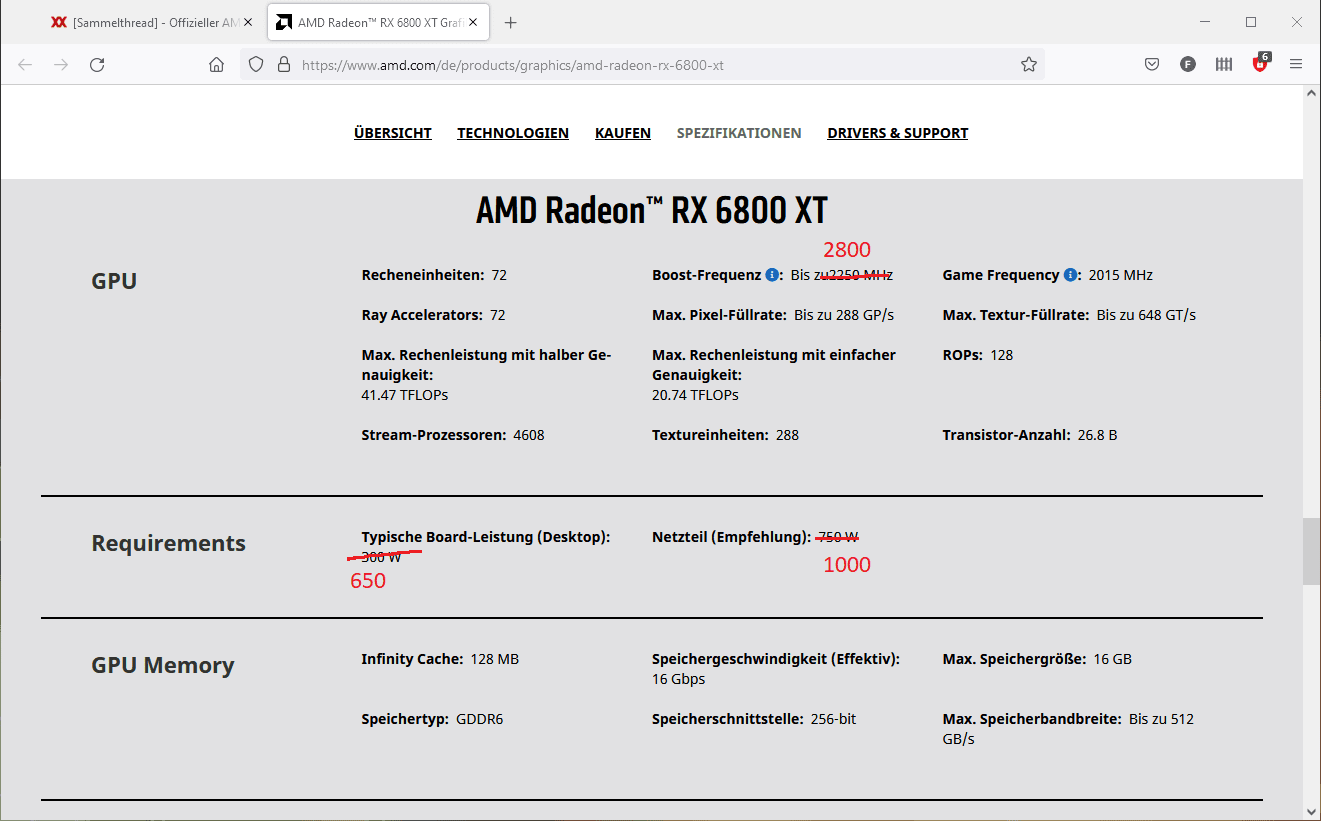Click the Ray Accelerators: 72 entry
The image size is (1321, 821).
tap(433, 315)
